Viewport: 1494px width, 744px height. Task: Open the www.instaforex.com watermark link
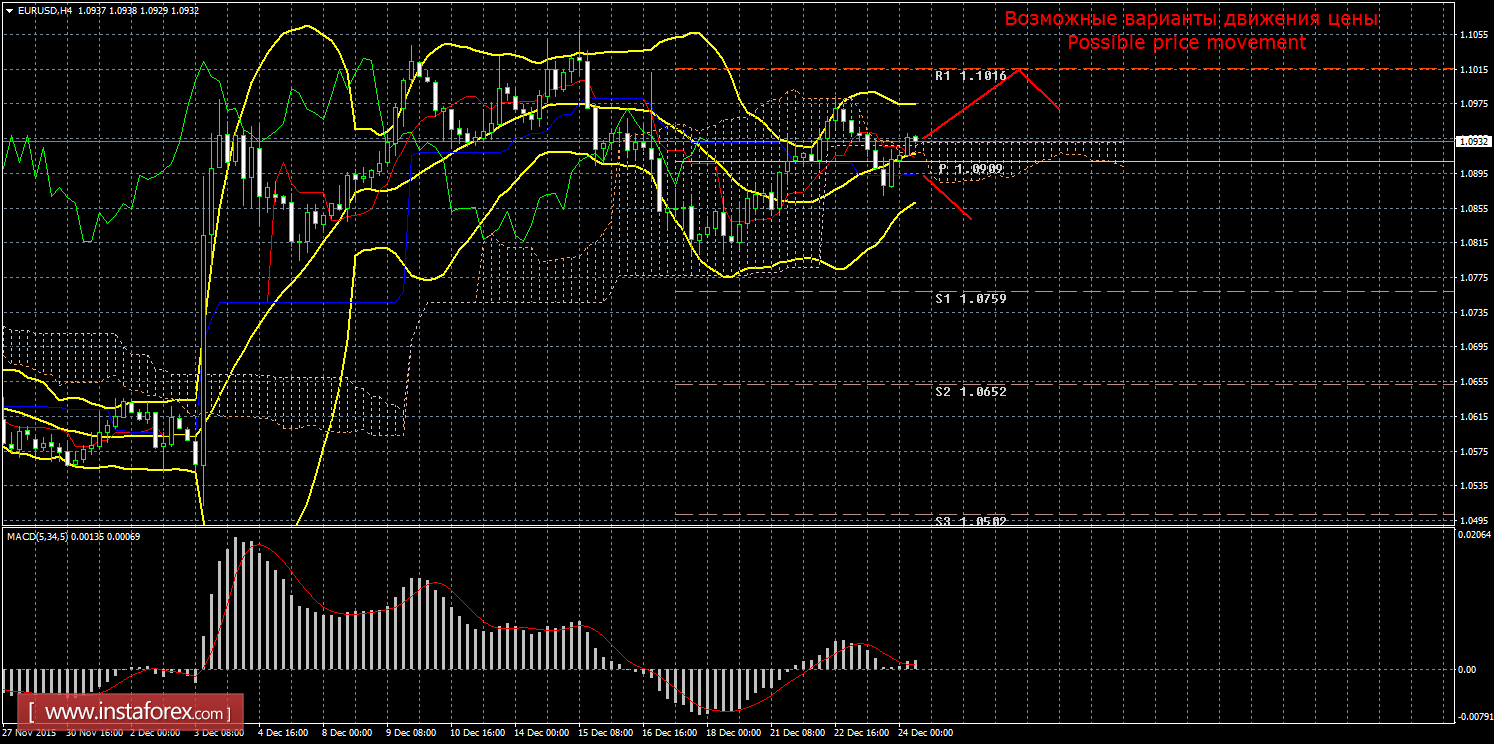[x=136, y=713]
